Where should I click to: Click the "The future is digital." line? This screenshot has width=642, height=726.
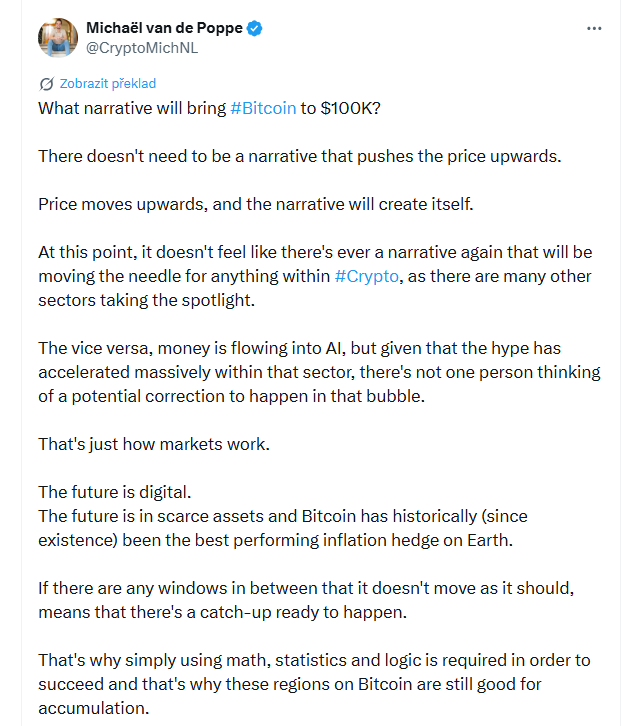[x=115, y=492]
